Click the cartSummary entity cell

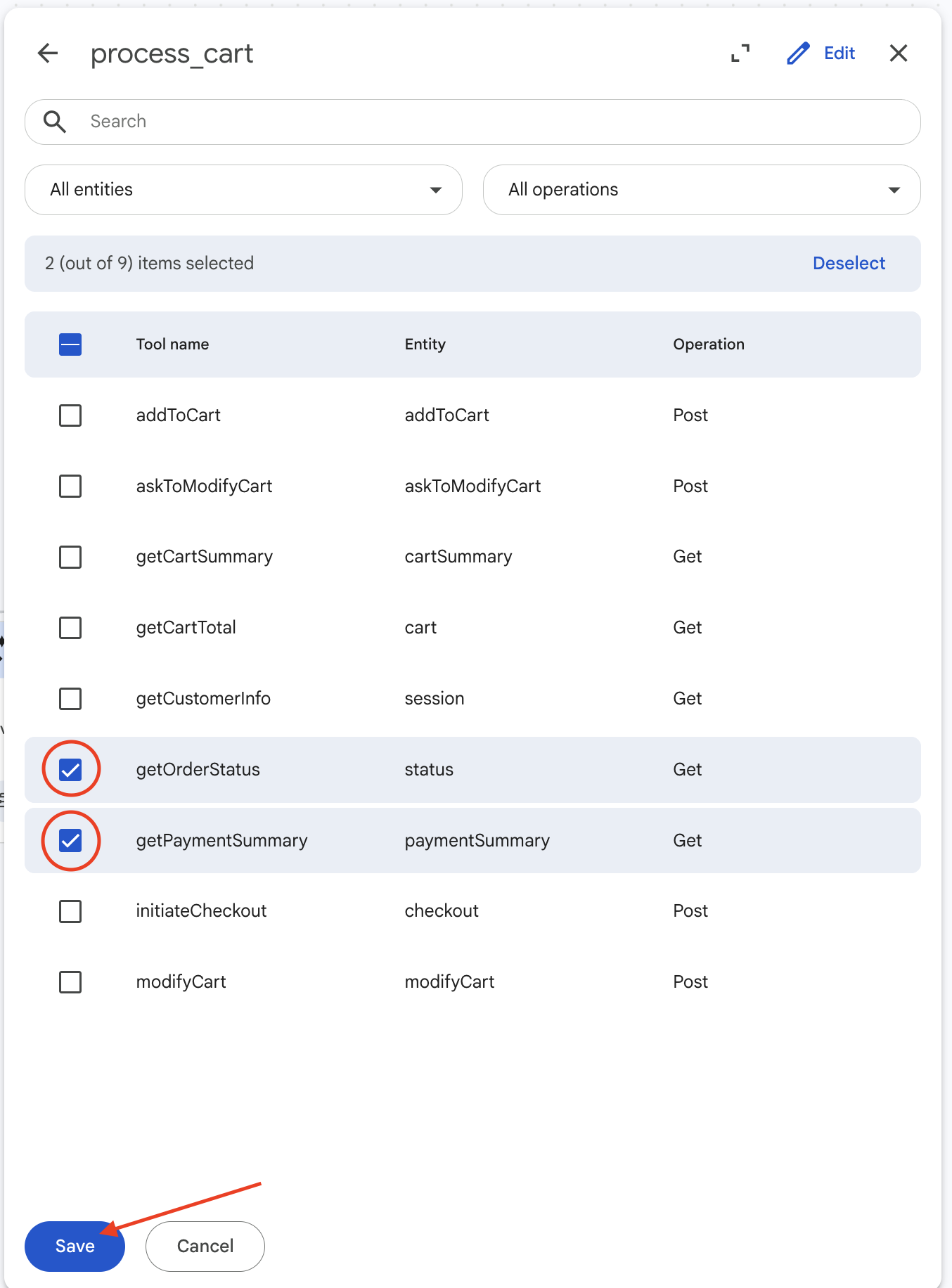click(x=458, y=558)
